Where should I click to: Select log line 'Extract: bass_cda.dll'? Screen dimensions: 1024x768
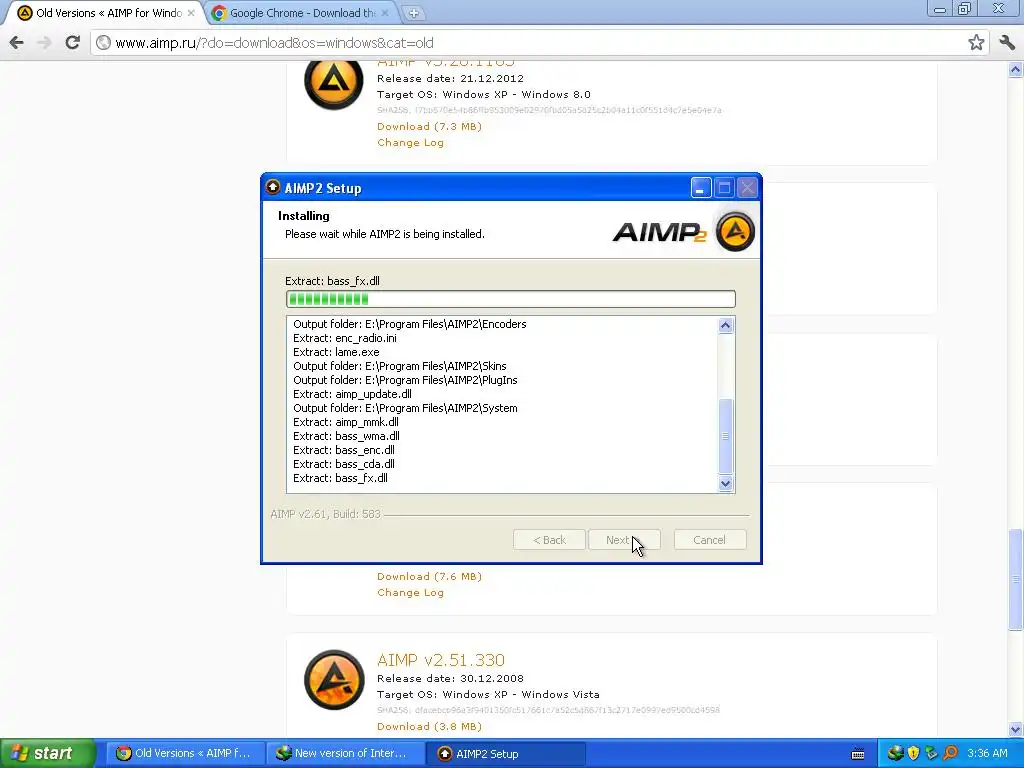point(344,464)
